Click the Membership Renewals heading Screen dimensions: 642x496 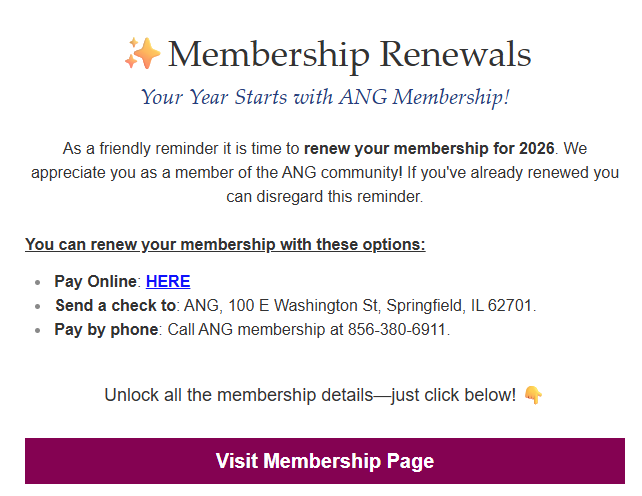coord(349,54)
